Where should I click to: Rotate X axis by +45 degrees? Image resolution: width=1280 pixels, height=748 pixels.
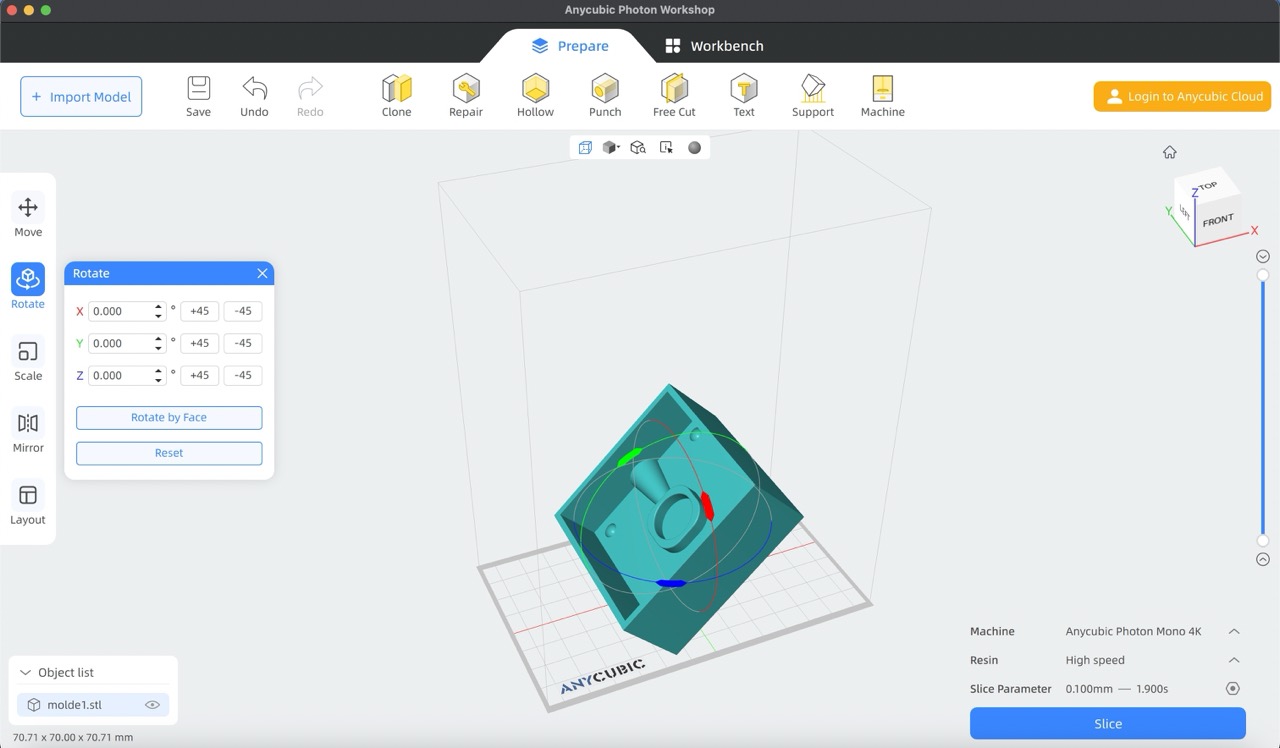point(199,311)
